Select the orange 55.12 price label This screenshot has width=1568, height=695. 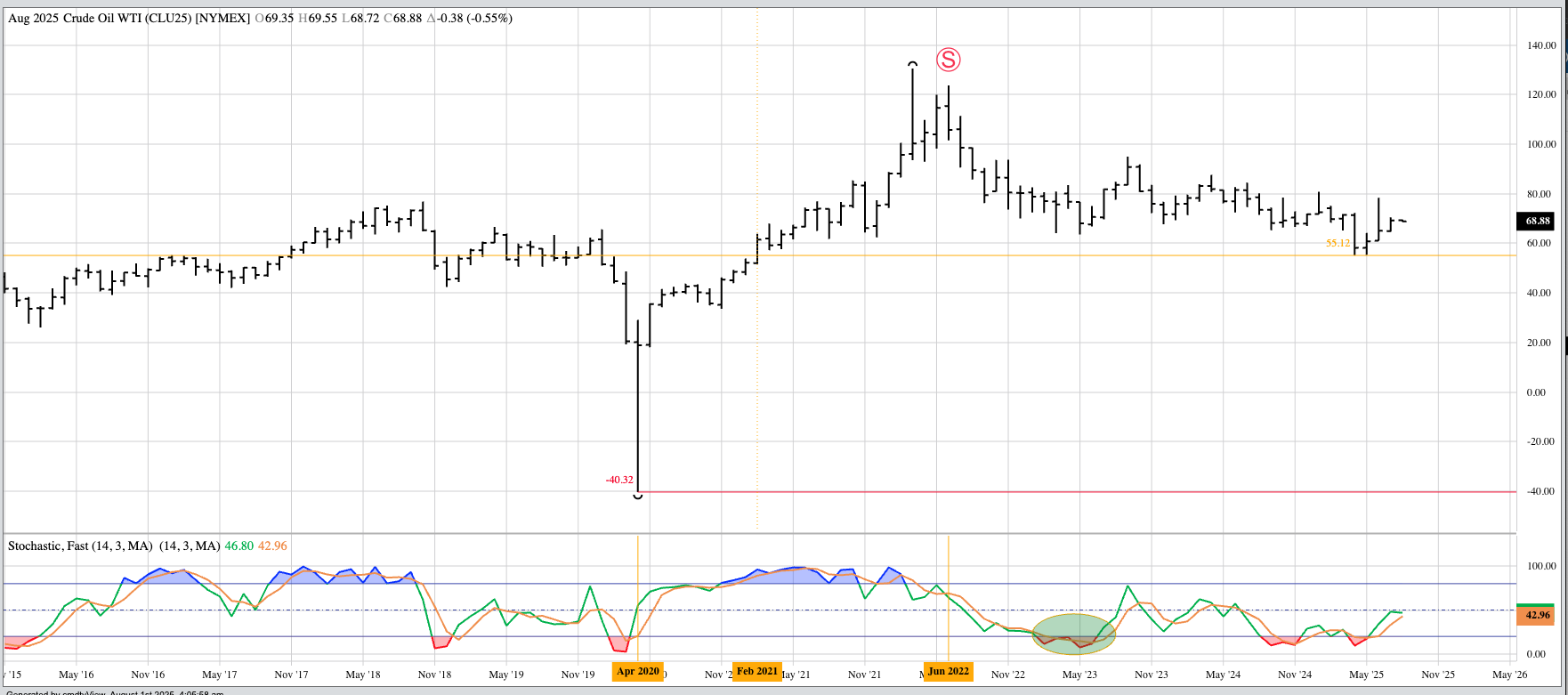(1338, 243)
